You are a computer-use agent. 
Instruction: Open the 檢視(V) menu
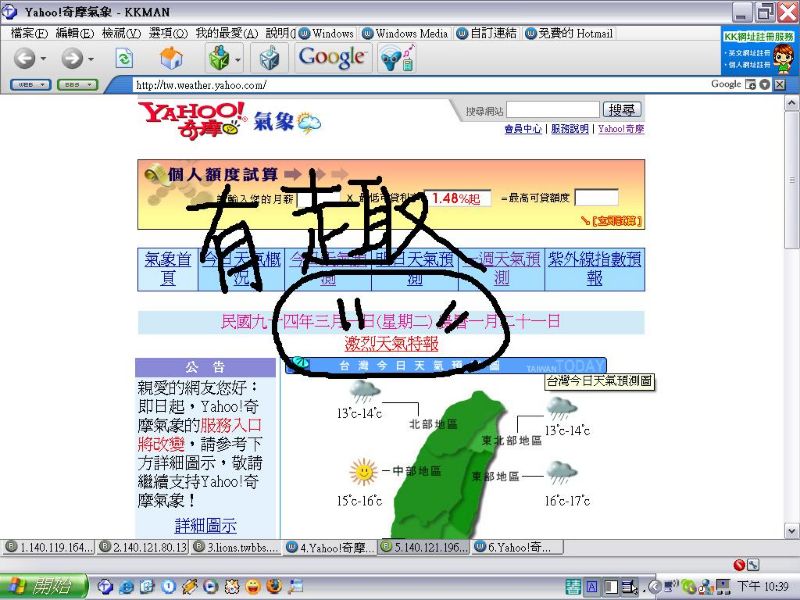pos(121,34)
